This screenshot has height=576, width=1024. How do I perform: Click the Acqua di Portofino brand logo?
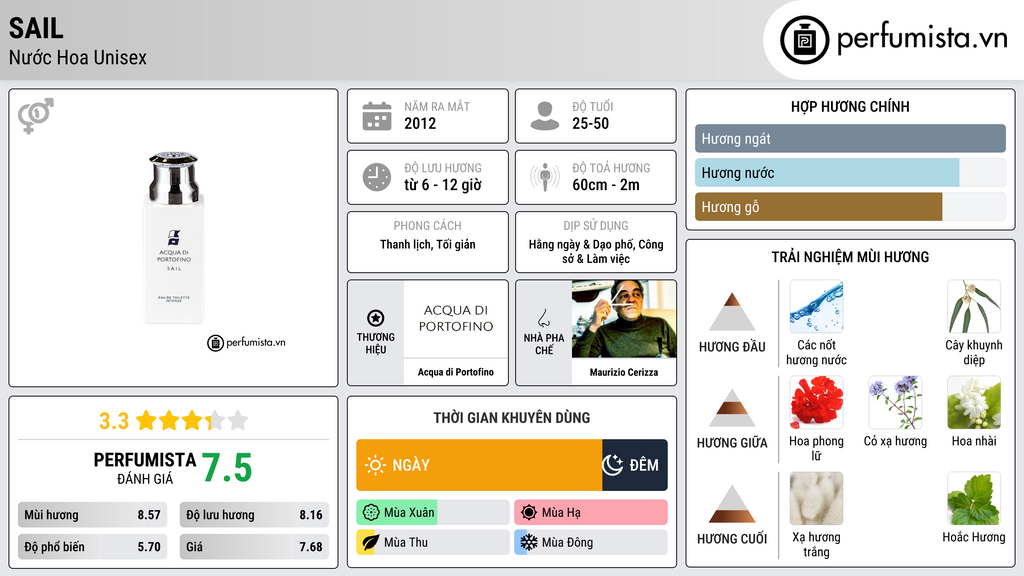coord(456,318)
